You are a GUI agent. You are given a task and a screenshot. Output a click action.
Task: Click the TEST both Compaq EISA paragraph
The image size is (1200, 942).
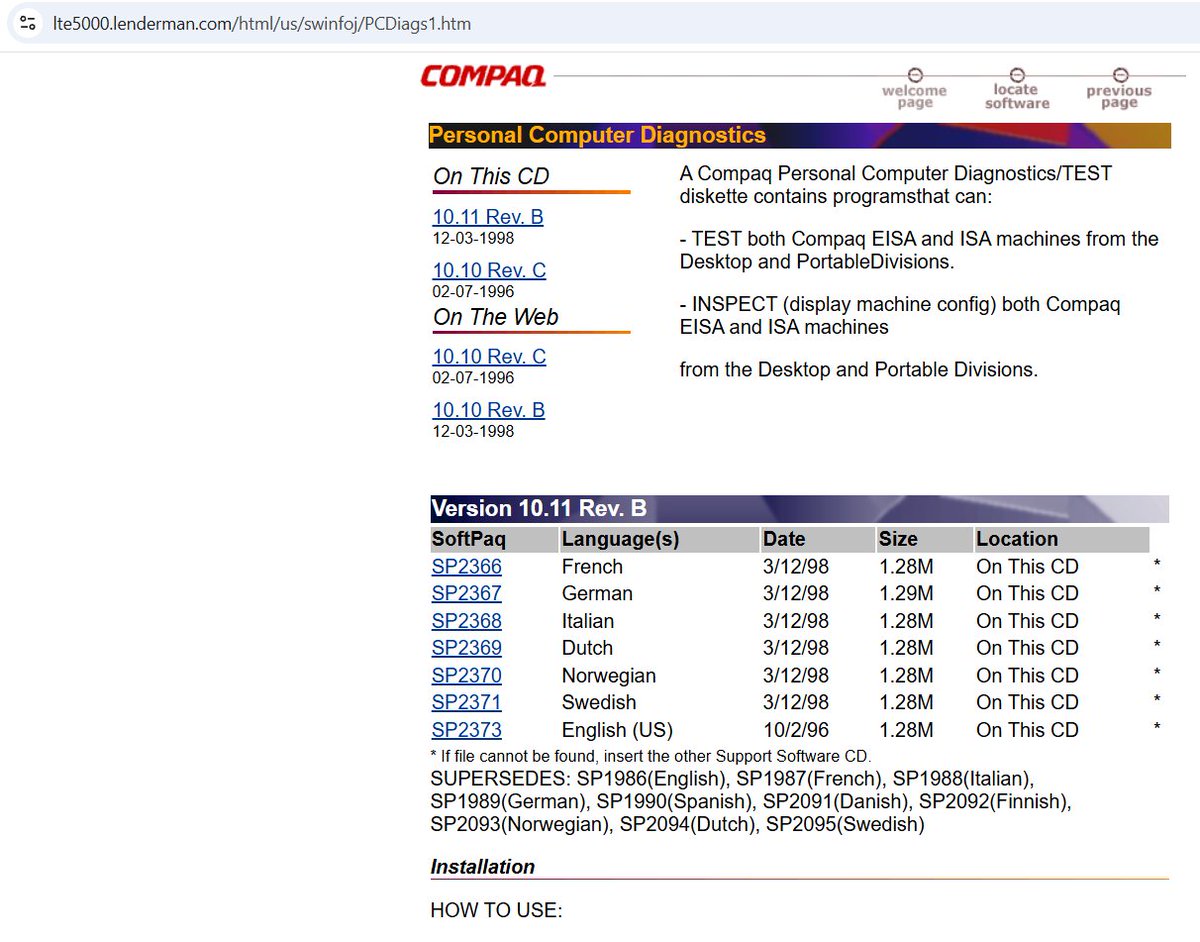click(919, 250)
